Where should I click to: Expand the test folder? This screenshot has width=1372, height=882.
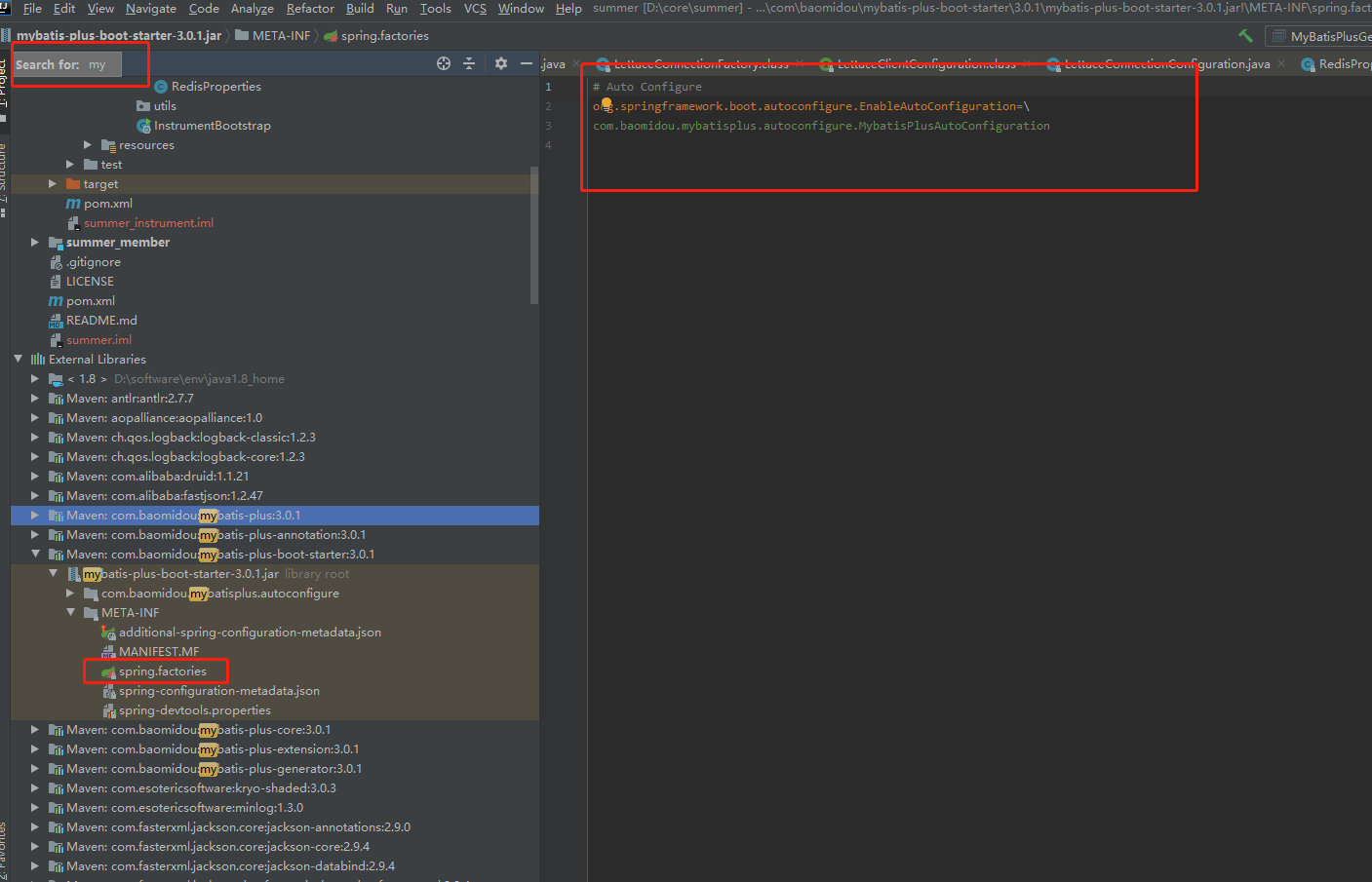pyautogui.click(x=70, y=165)
